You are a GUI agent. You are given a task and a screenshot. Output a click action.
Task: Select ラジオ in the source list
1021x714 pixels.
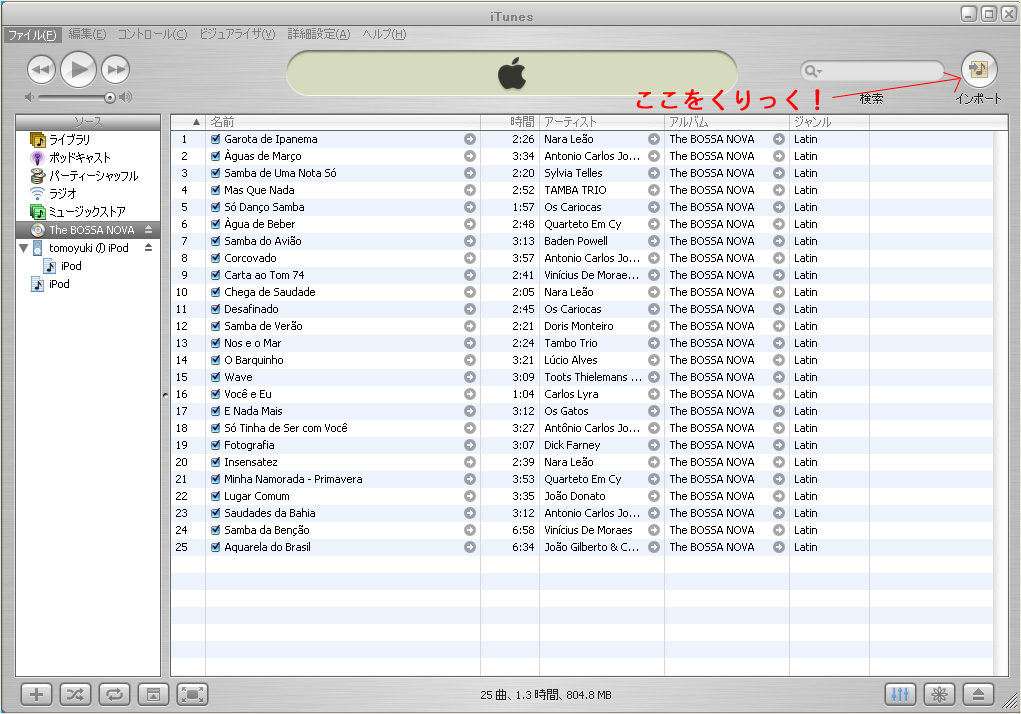click(x=63, y=193)
